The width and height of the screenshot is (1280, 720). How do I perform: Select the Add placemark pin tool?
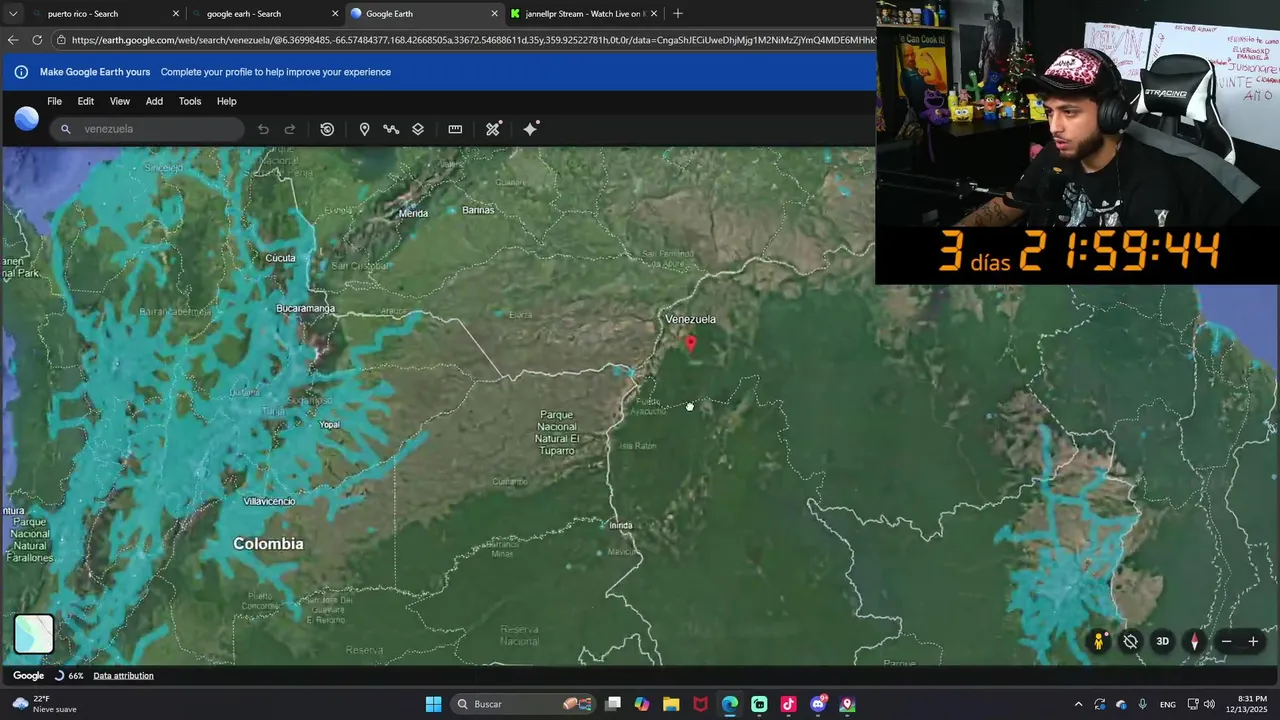[x=364, y=129]
